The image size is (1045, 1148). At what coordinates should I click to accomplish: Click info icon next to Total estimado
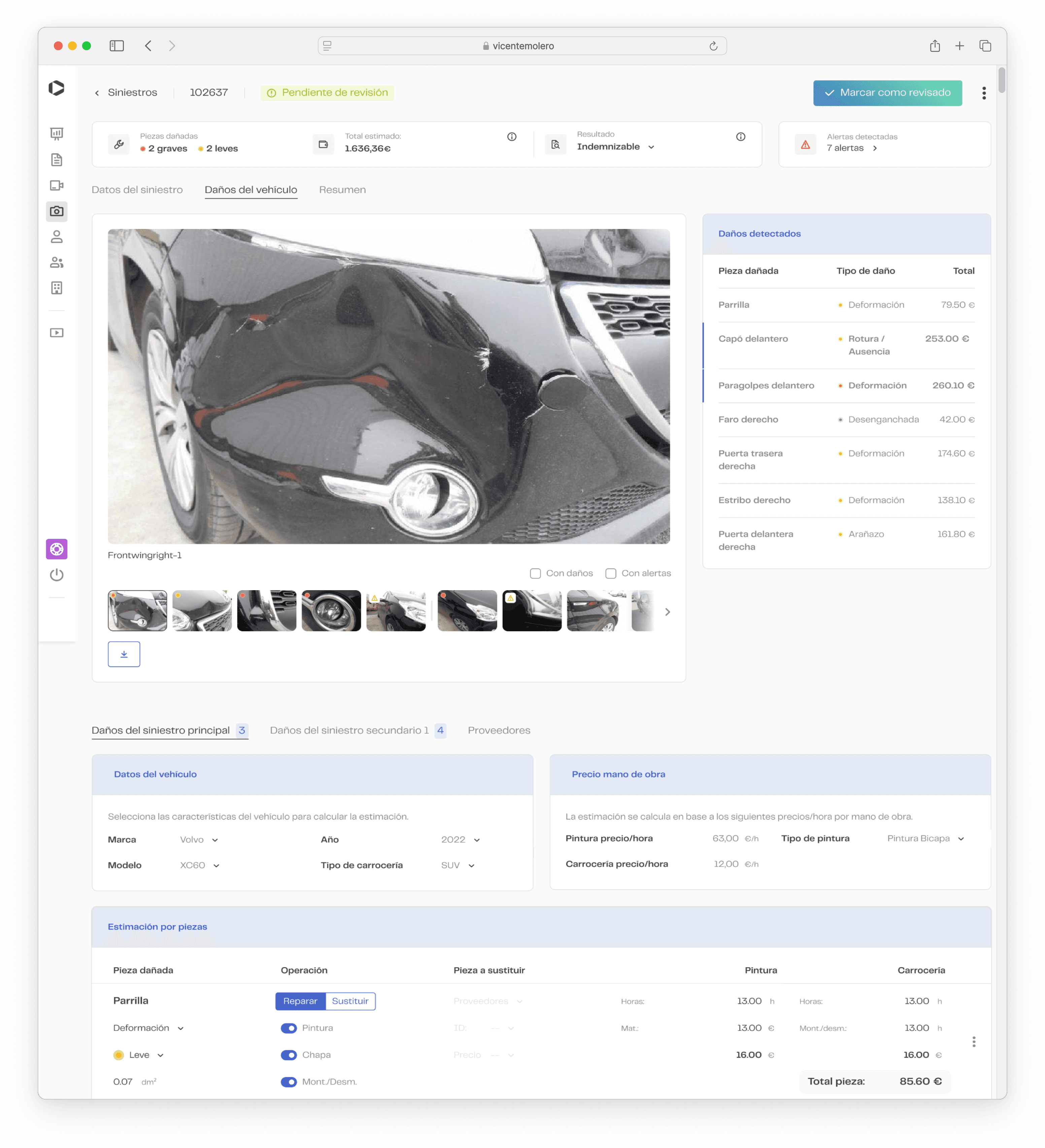511,137
